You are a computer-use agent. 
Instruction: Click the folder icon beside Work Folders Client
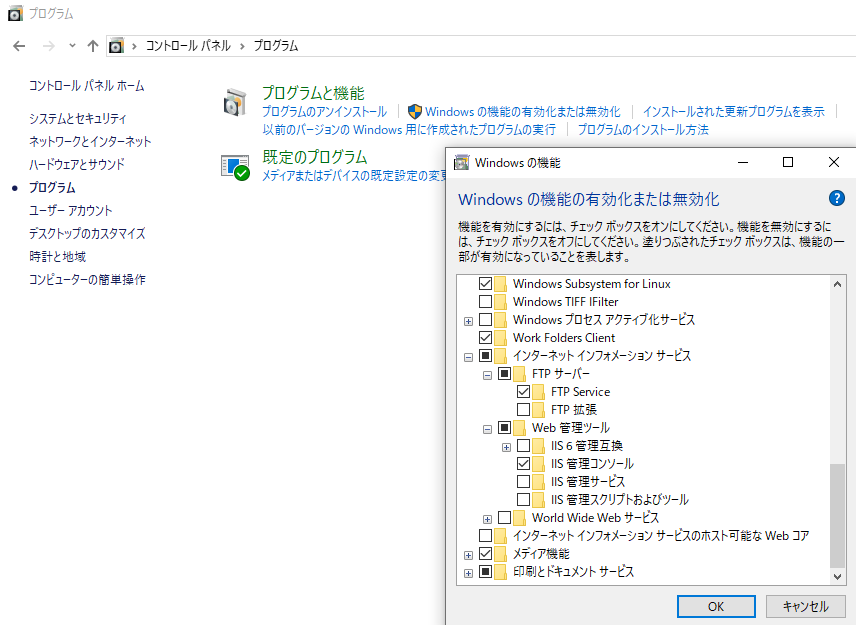click(x=500, y=338)
